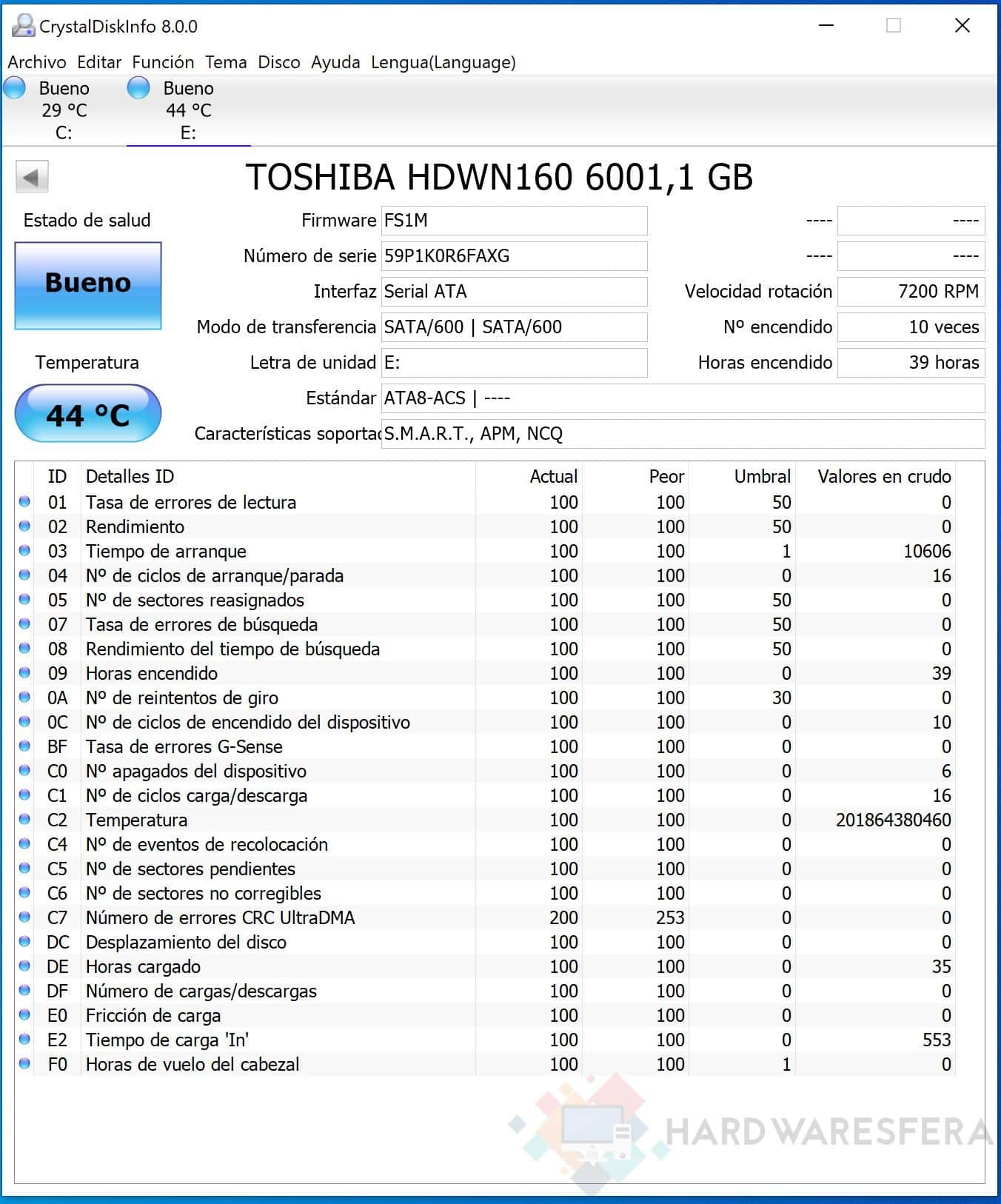Click status dot for attribute 03 Tiempo de arranque
1001x1204 pixels.
pos(24,551)
